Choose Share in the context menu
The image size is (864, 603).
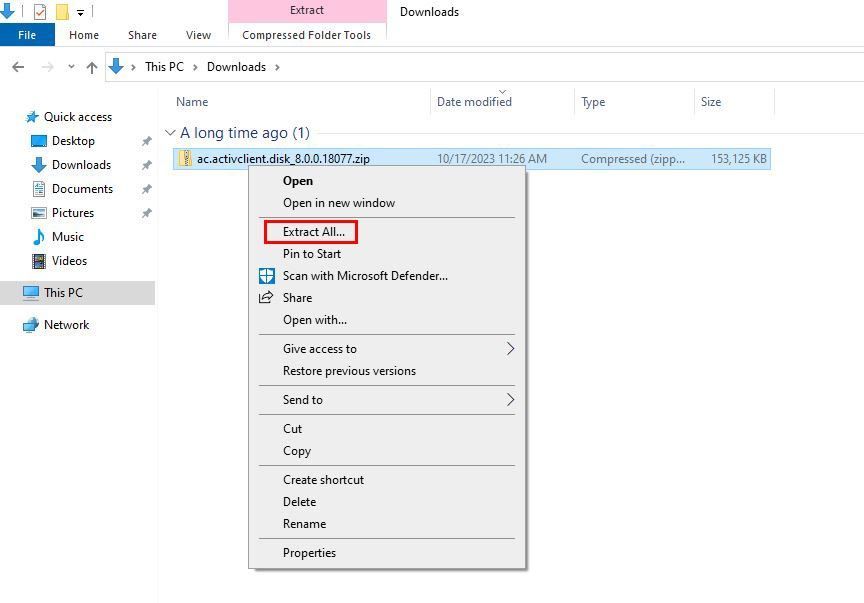coord(387,298)
